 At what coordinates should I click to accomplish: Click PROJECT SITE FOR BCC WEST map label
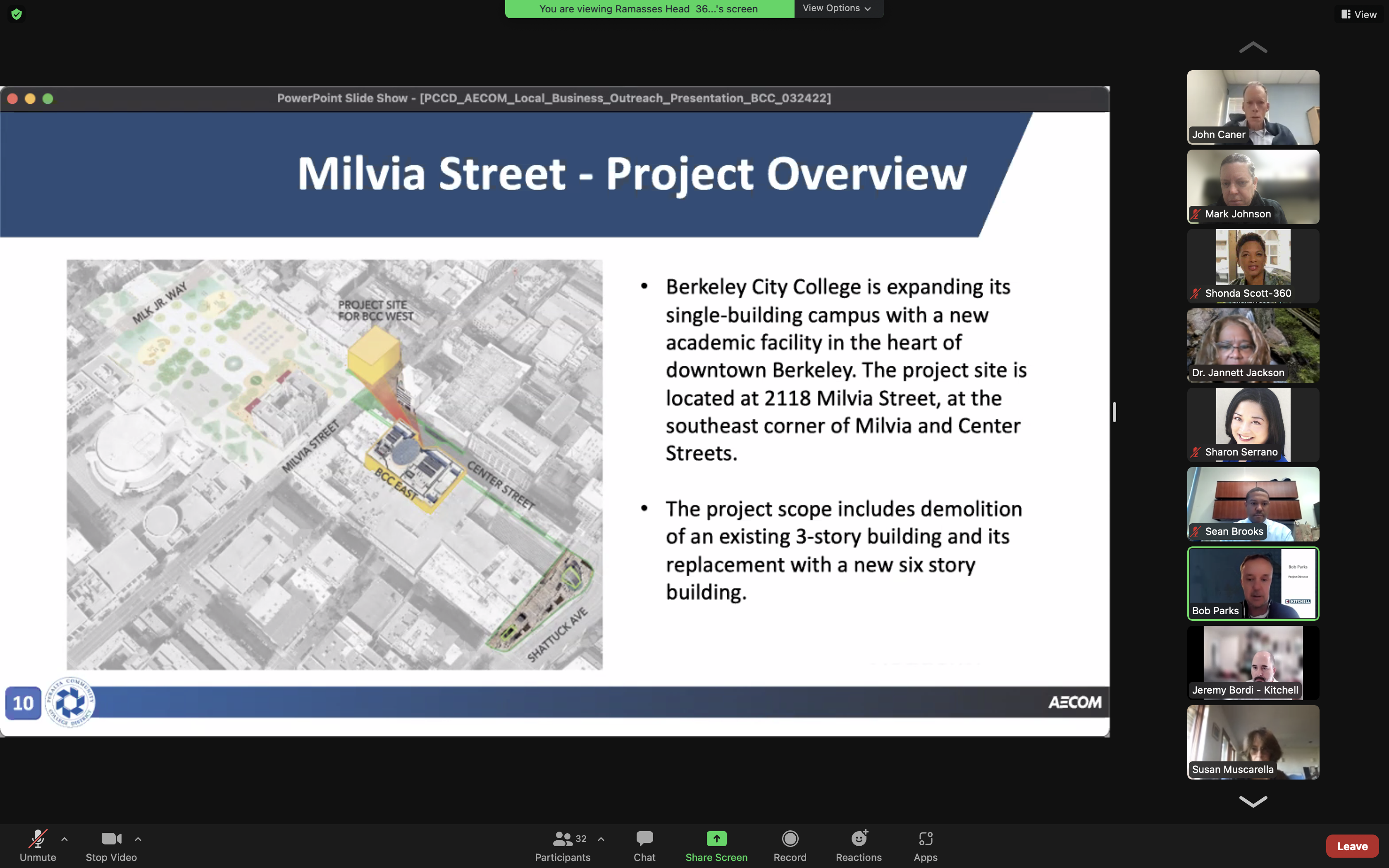(375, 310)
